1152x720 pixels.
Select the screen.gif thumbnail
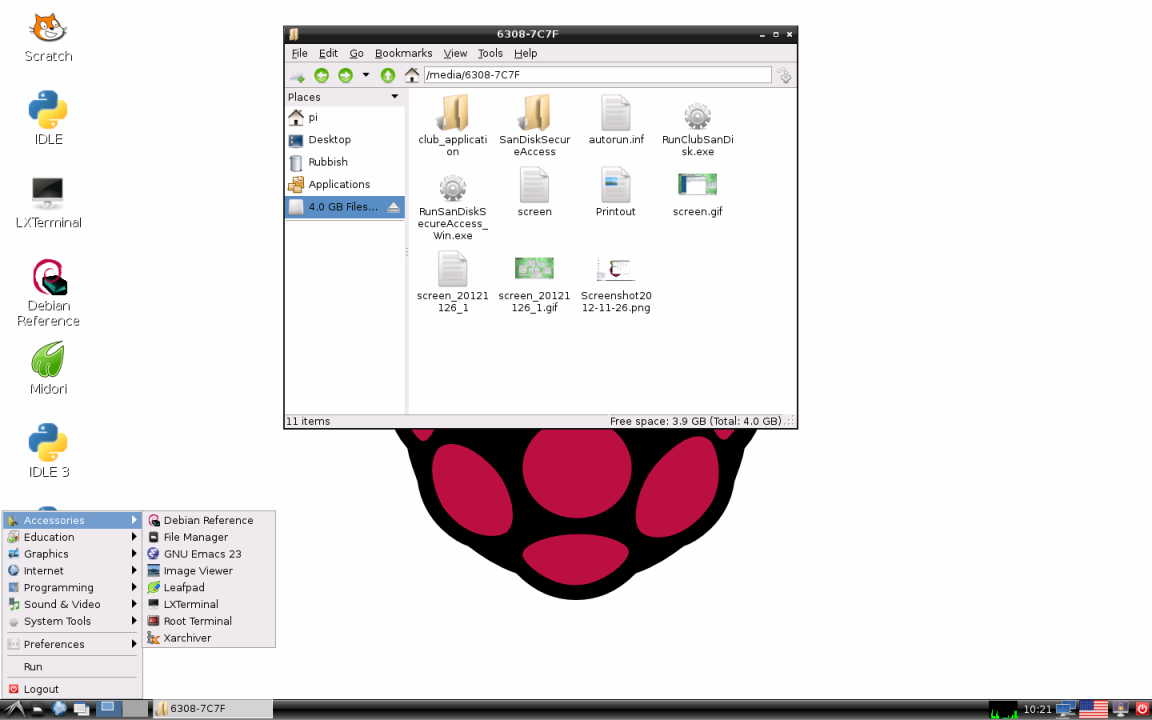[697, 194]
